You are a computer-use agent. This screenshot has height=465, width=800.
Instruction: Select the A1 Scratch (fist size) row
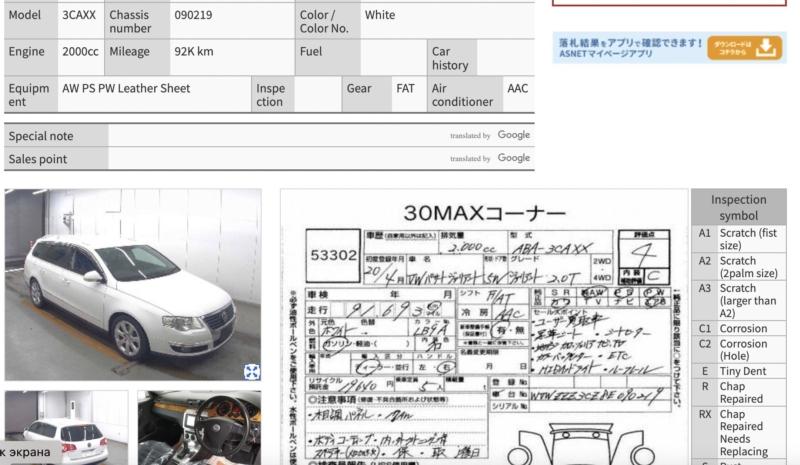tap(739, 239)
